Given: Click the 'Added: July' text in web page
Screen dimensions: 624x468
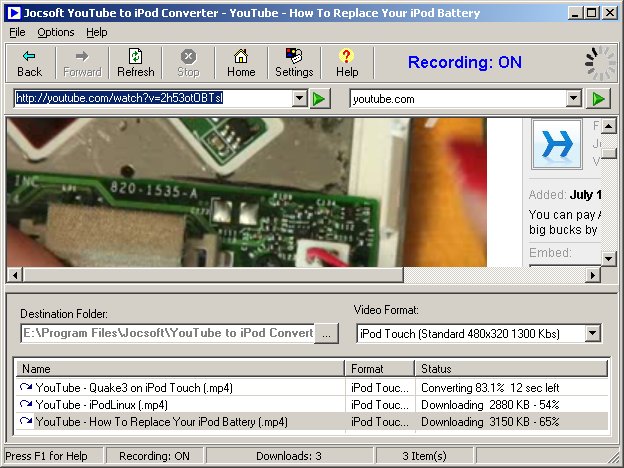Looking at the screenshot, I should pyautogui.click(x=565, y=195).
